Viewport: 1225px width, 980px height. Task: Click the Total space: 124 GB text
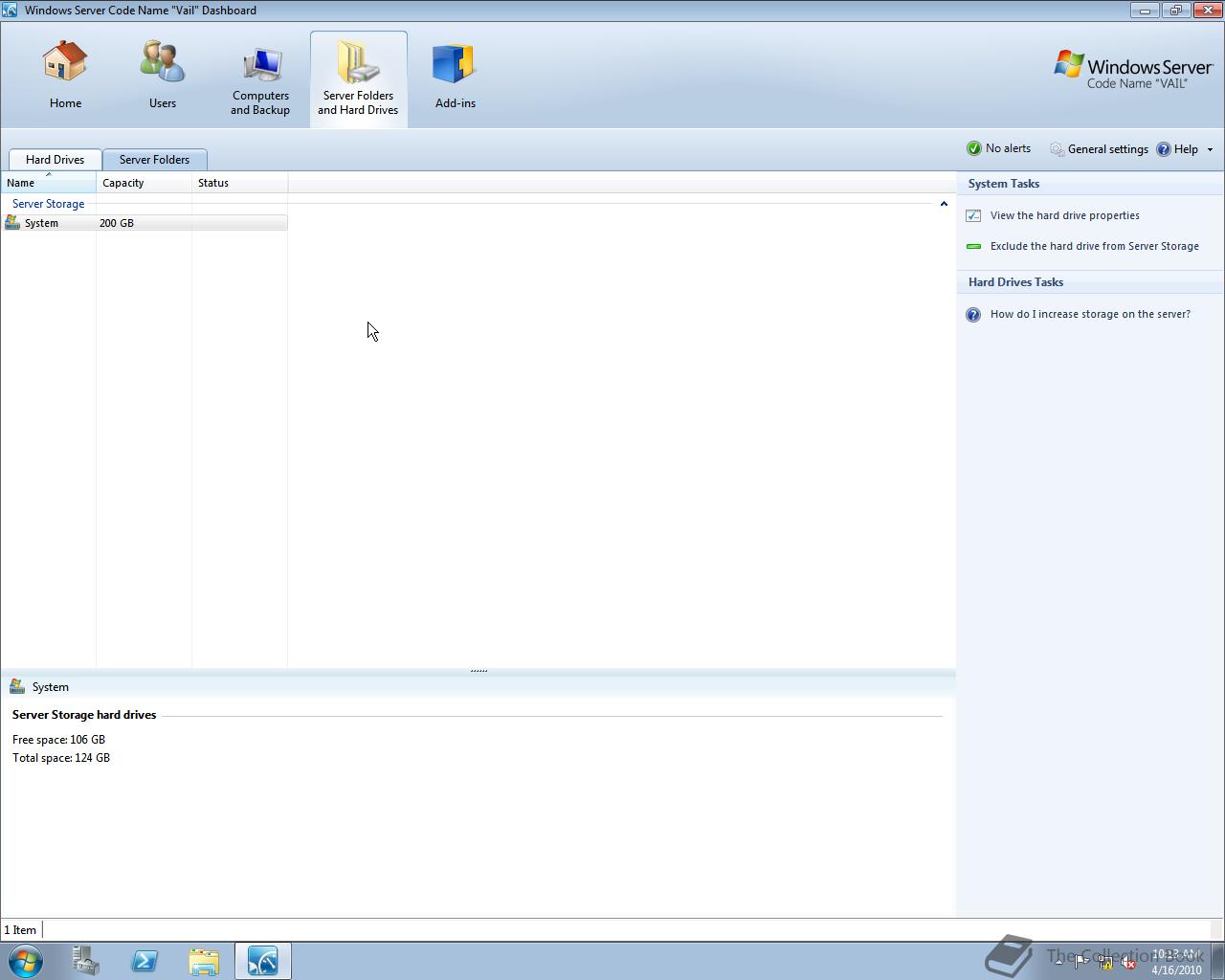point(61,758)
